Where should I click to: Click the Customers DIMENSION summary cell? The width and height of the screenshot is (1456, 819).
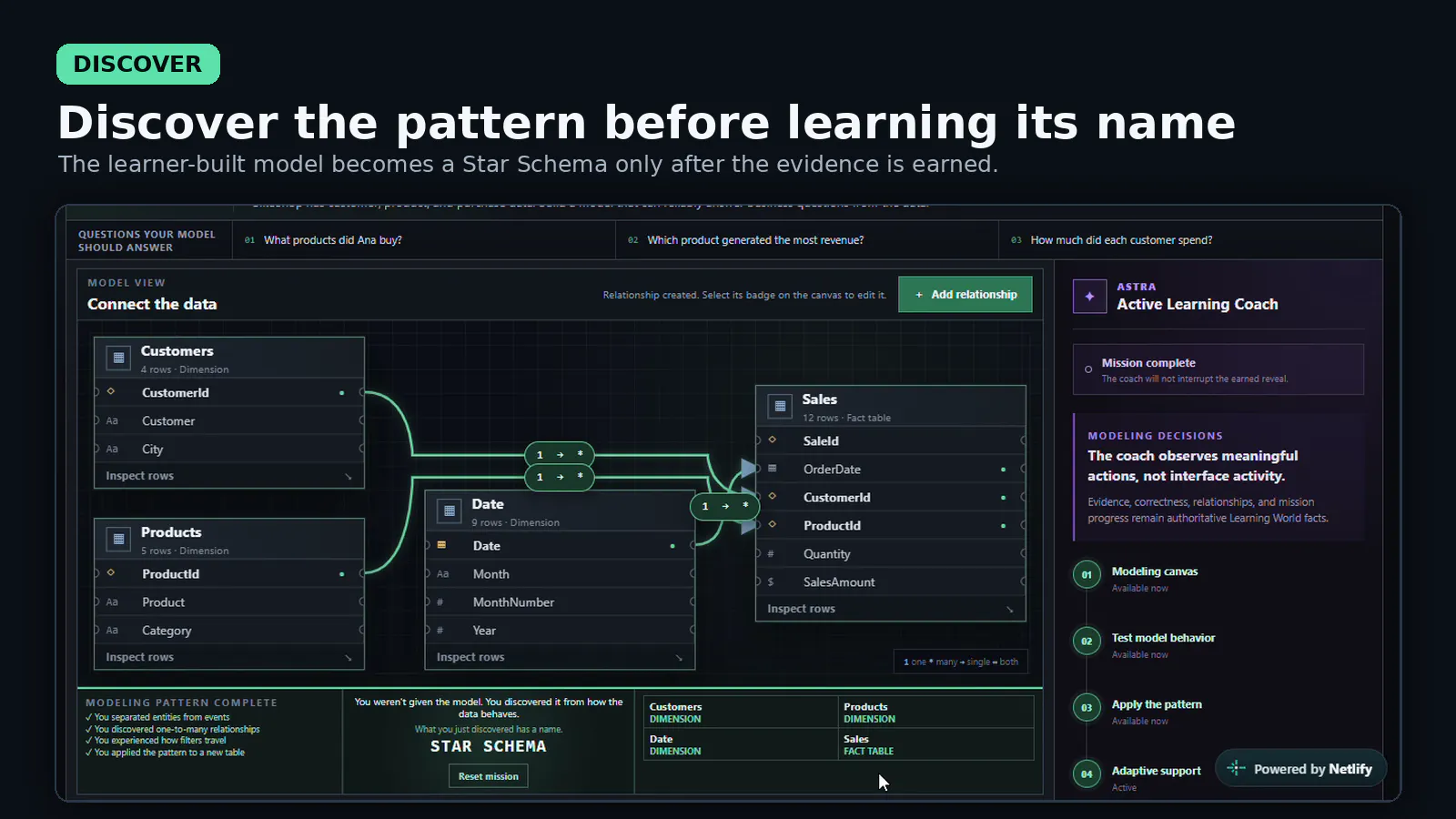741,713
